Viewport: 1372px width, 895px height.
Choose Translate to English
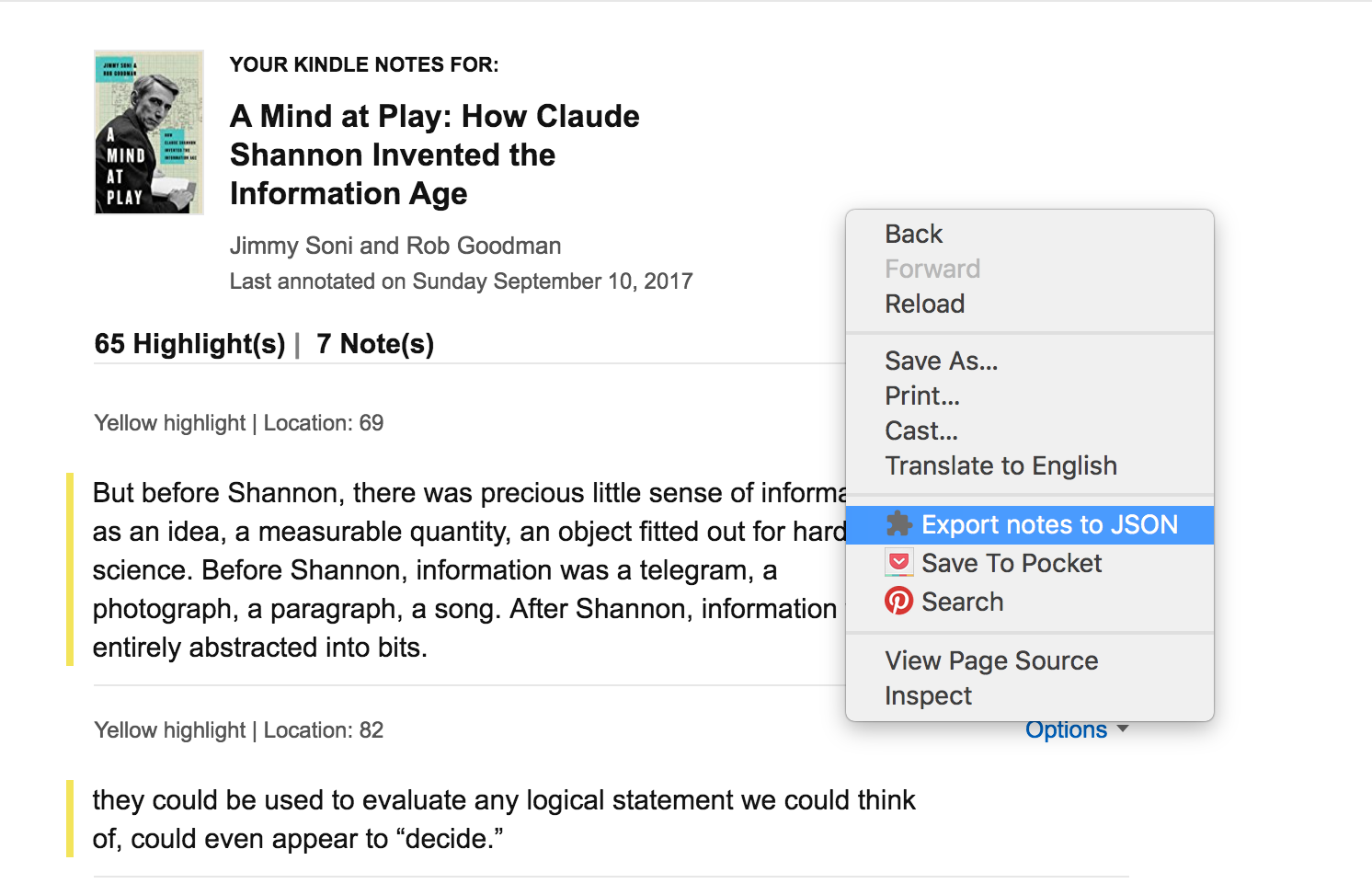tap(1000, 465)
